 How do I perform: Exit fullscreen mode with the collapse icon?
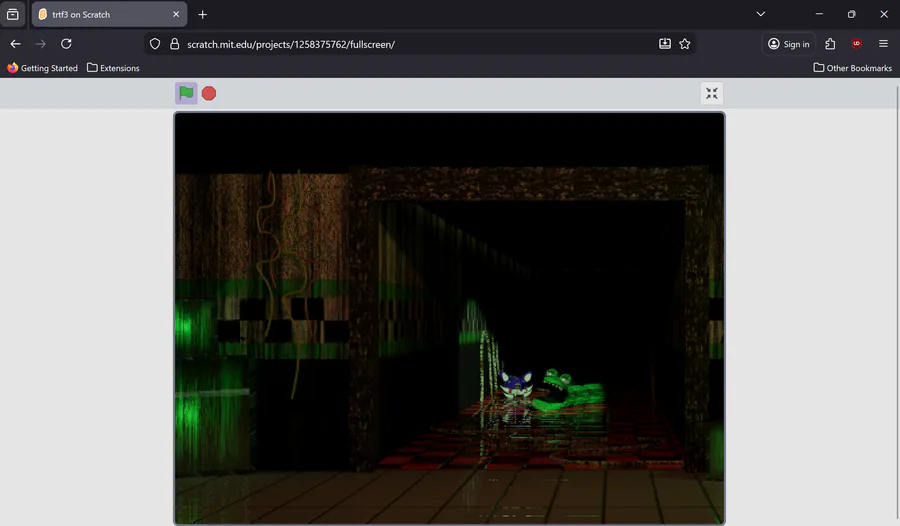[x=712, y=93]
